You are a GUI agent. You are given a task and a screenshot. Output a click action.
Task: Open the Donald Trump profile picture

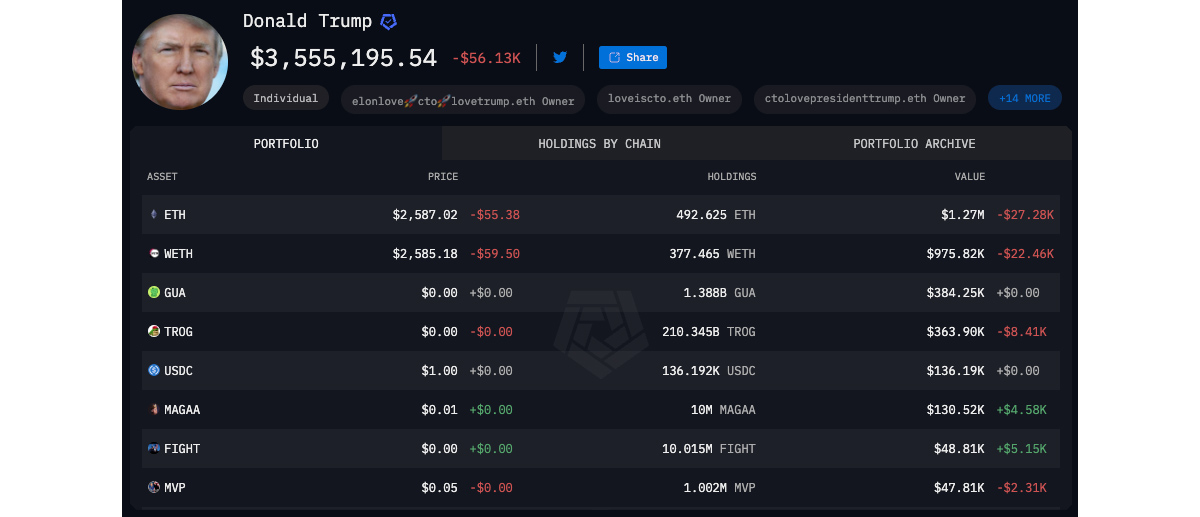tap(180, 62)
